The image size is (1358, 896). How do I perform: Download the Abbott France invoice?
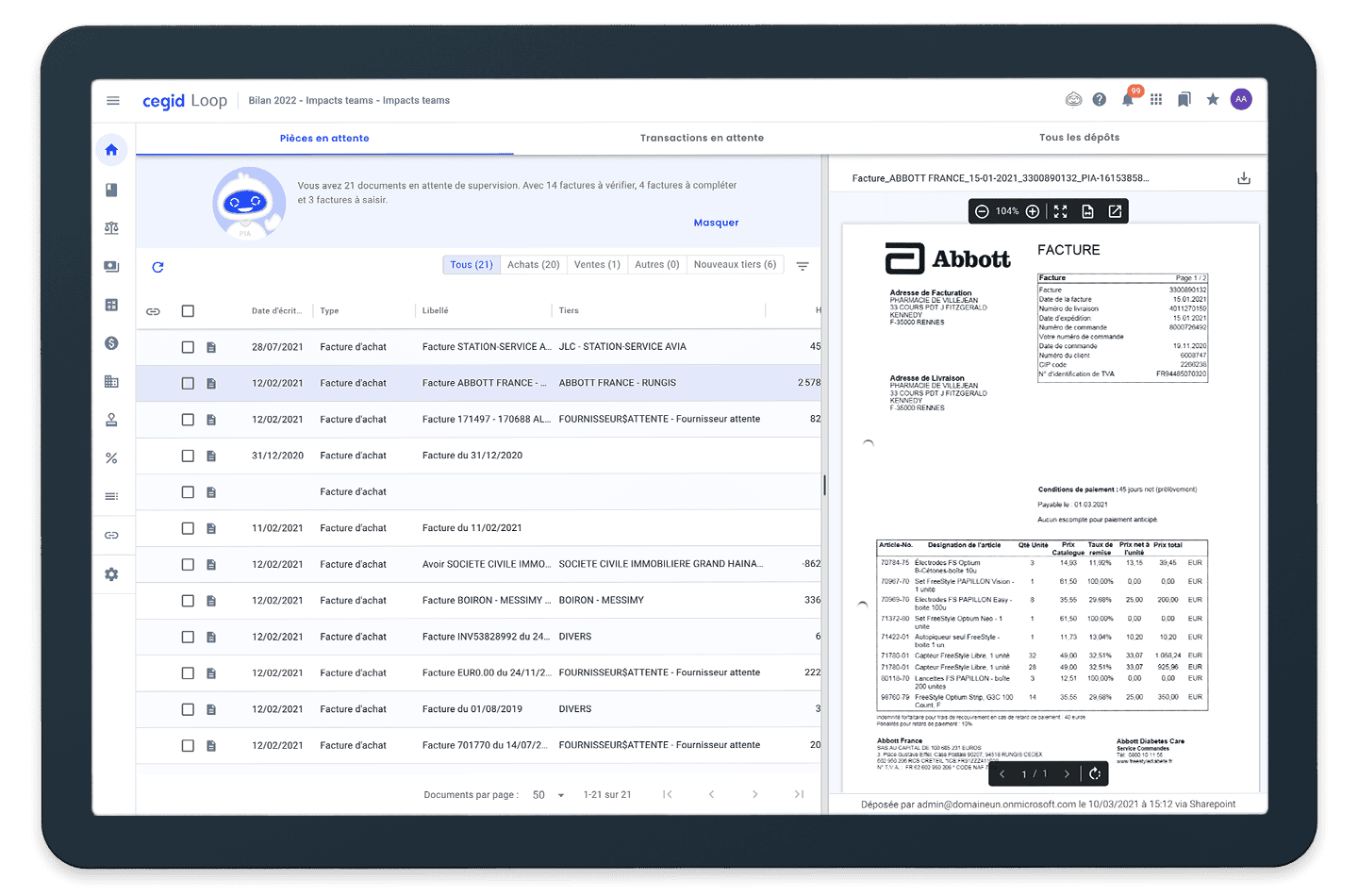(1245, 177)
